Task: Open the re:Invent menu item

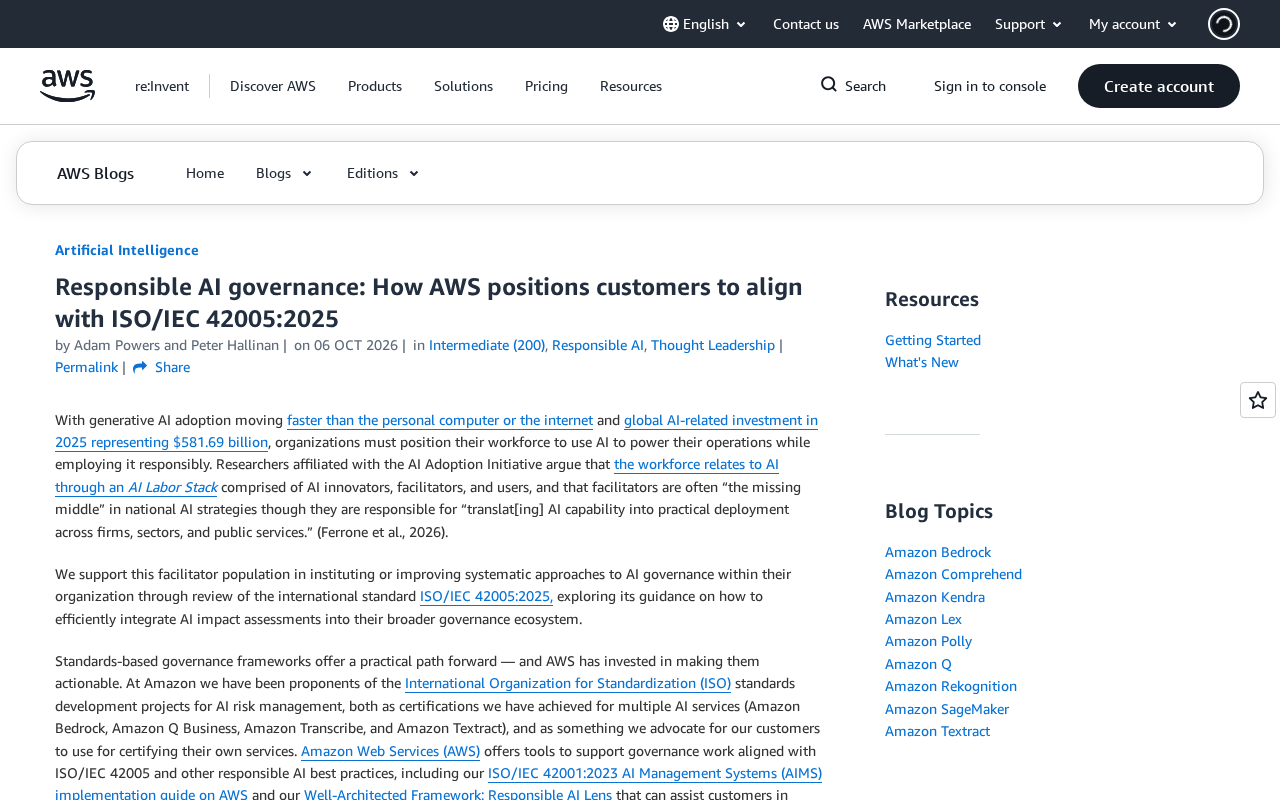Action: [162, 86]
